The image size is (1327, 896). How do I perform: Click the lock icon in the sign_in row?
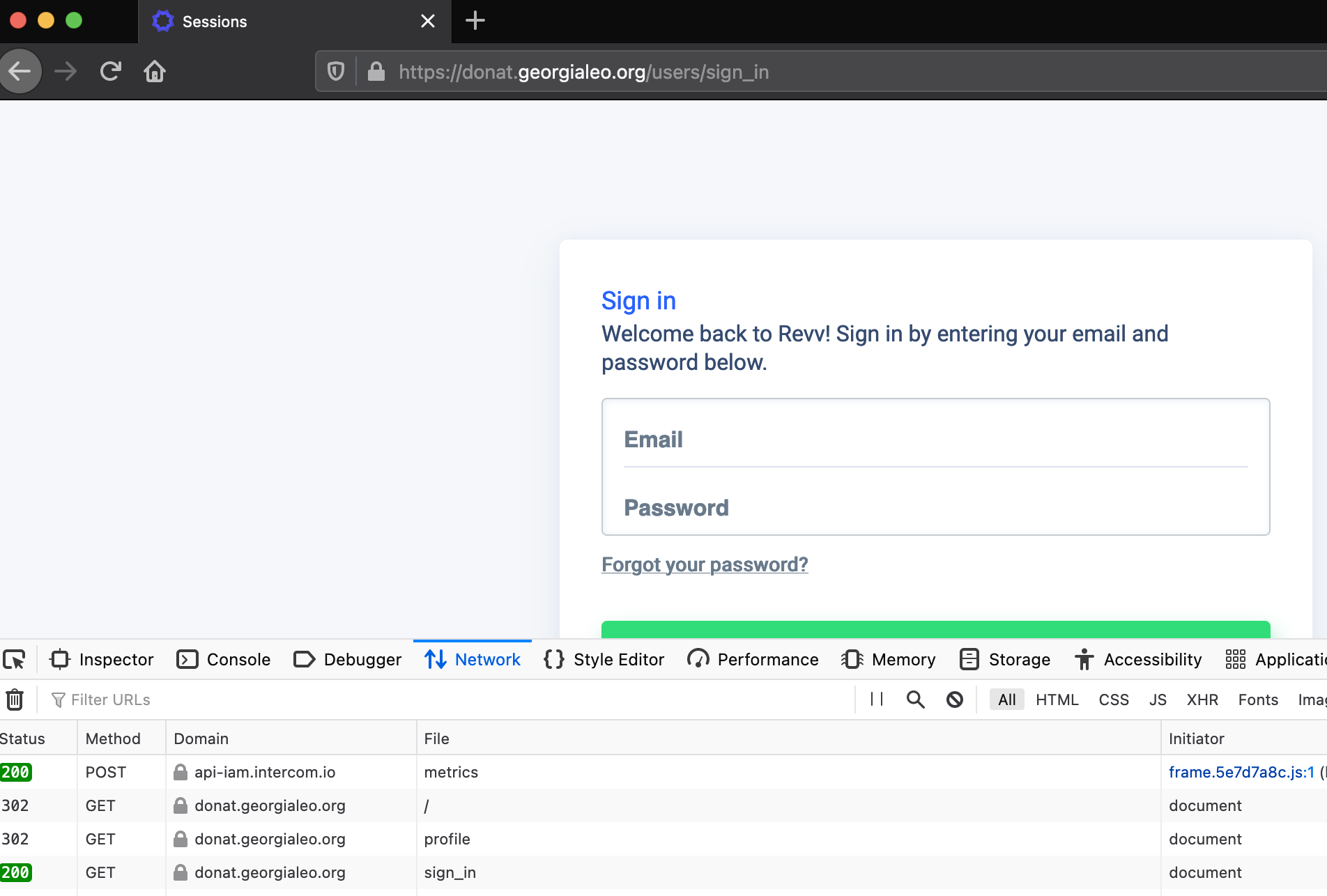(181, 872)
